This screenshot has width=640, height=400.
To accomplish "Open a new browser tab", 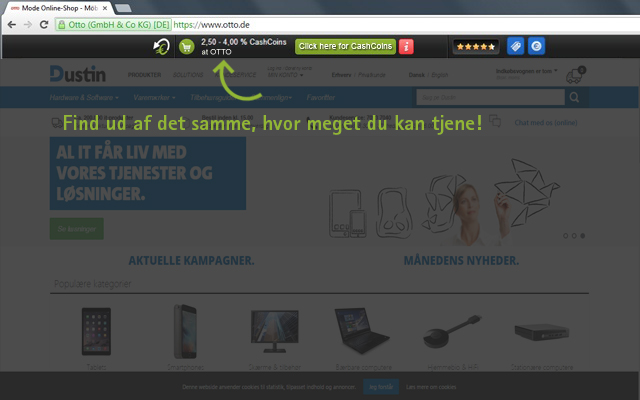I will [123, 8].
